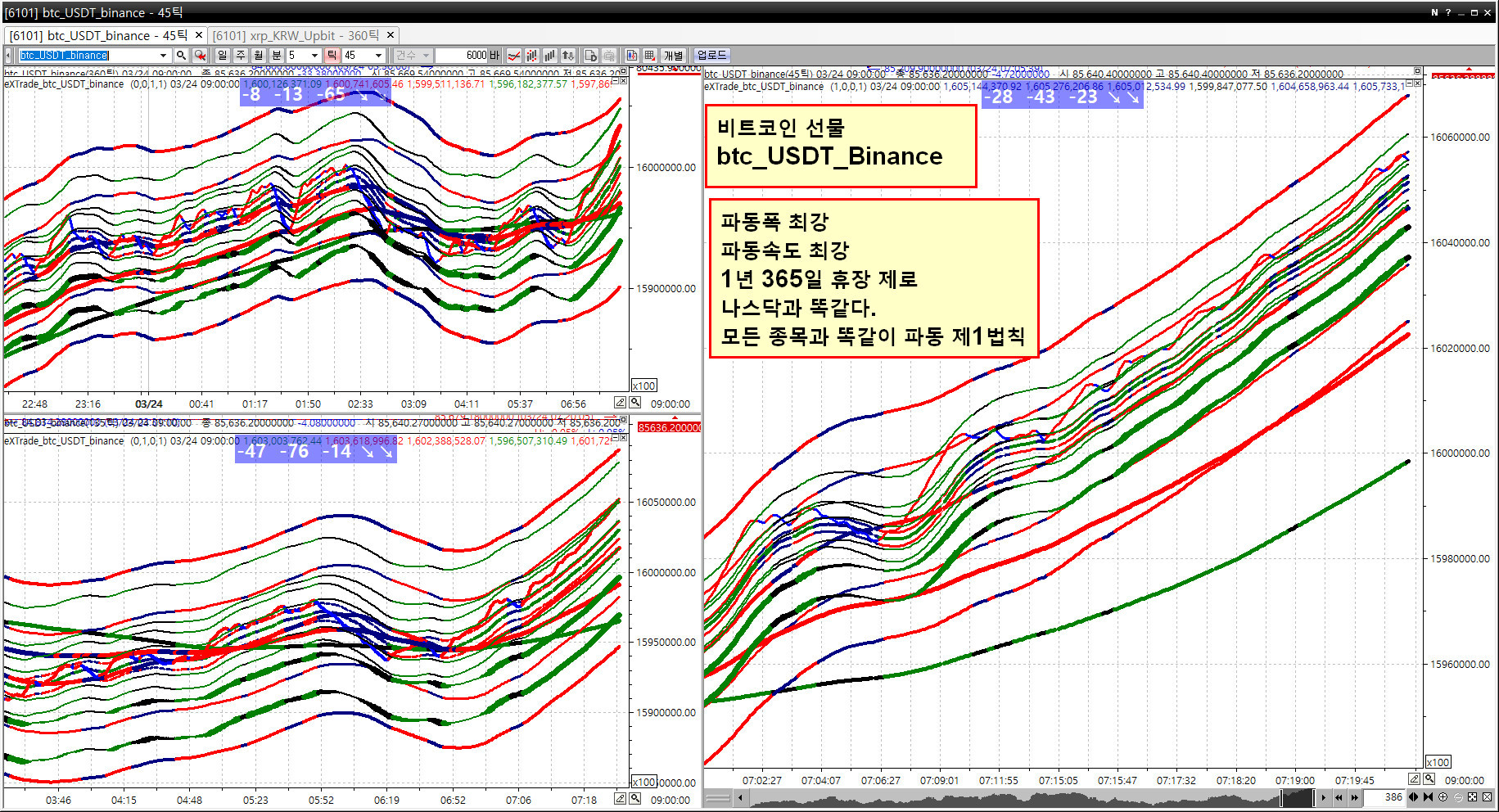1499x812 pixels.
Task: Click the up-down arrows sort icon
Action: click(568, 55)
